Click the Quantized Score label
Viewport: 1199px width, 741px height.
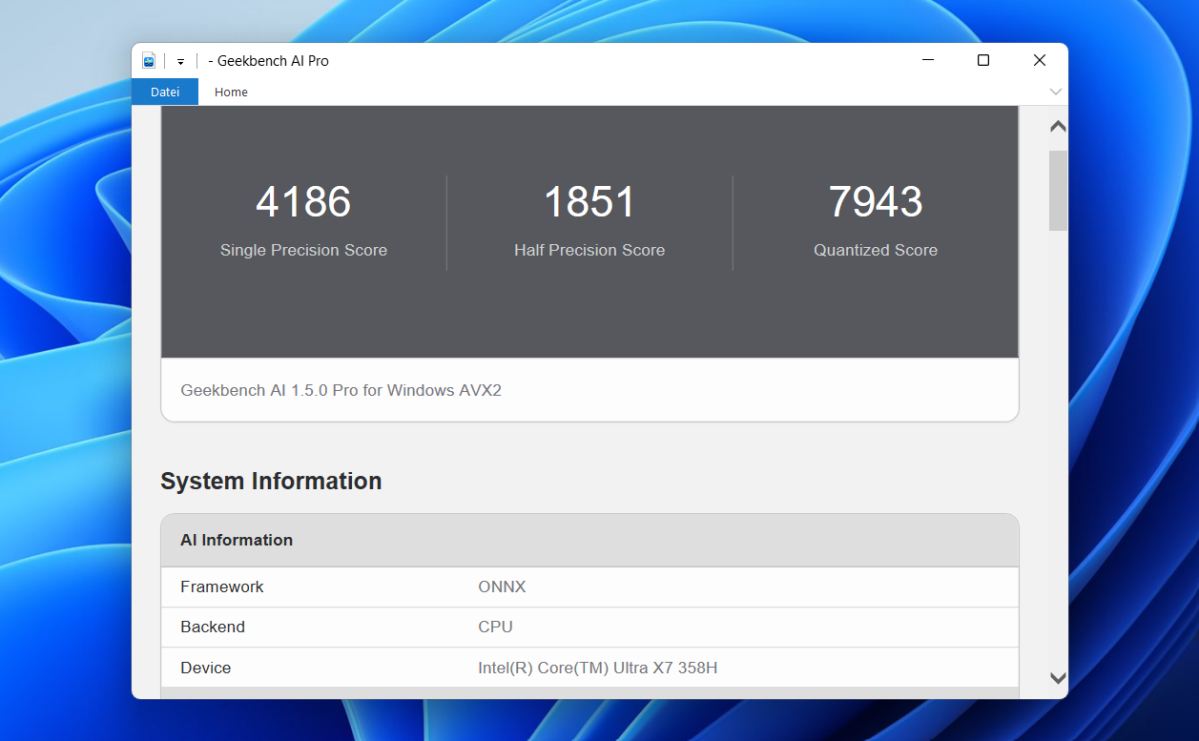pos(876,250)
